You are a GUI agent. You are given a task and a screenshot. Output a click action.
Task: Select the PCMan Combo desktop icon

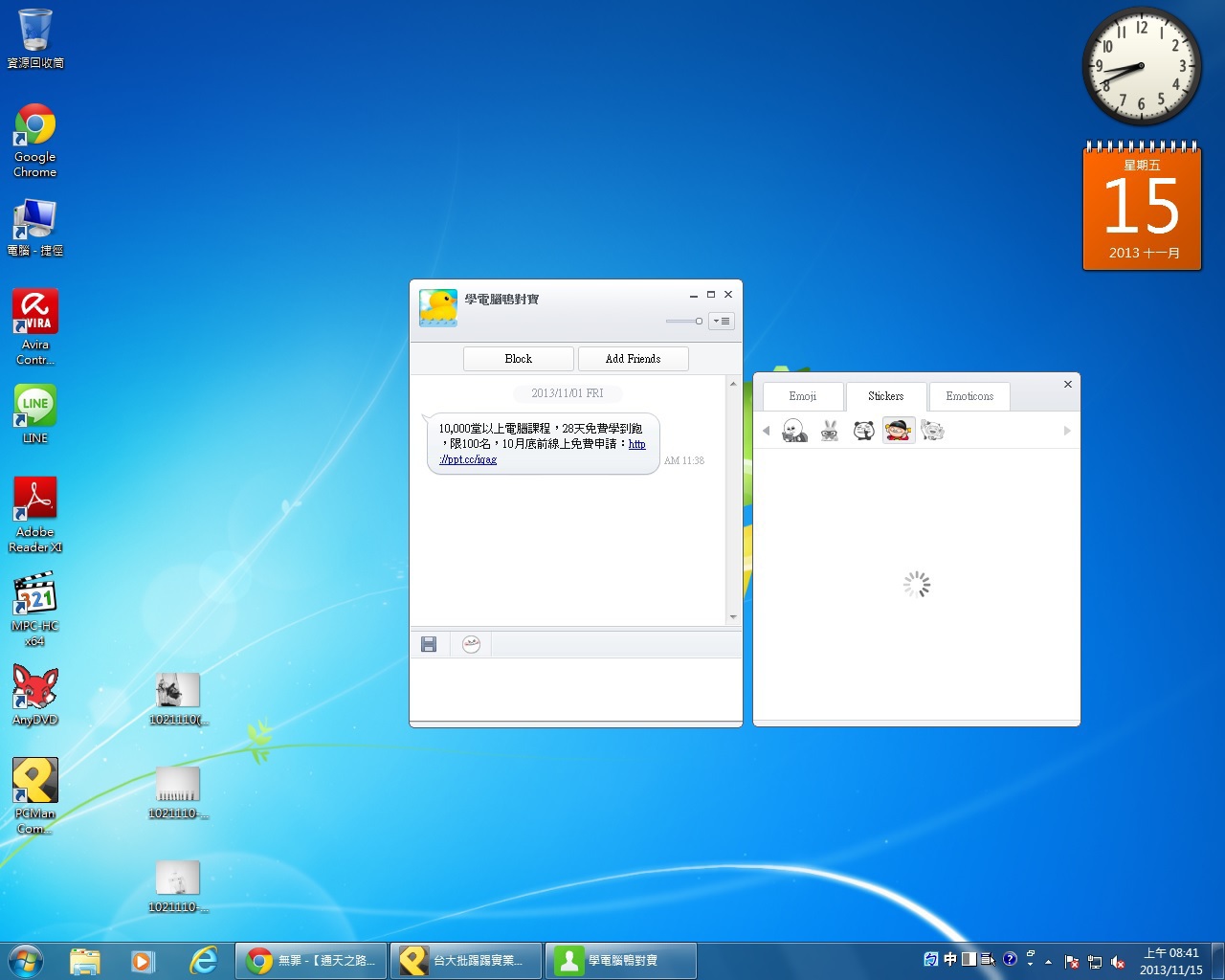pyautogui.click(x=35, y=796)
